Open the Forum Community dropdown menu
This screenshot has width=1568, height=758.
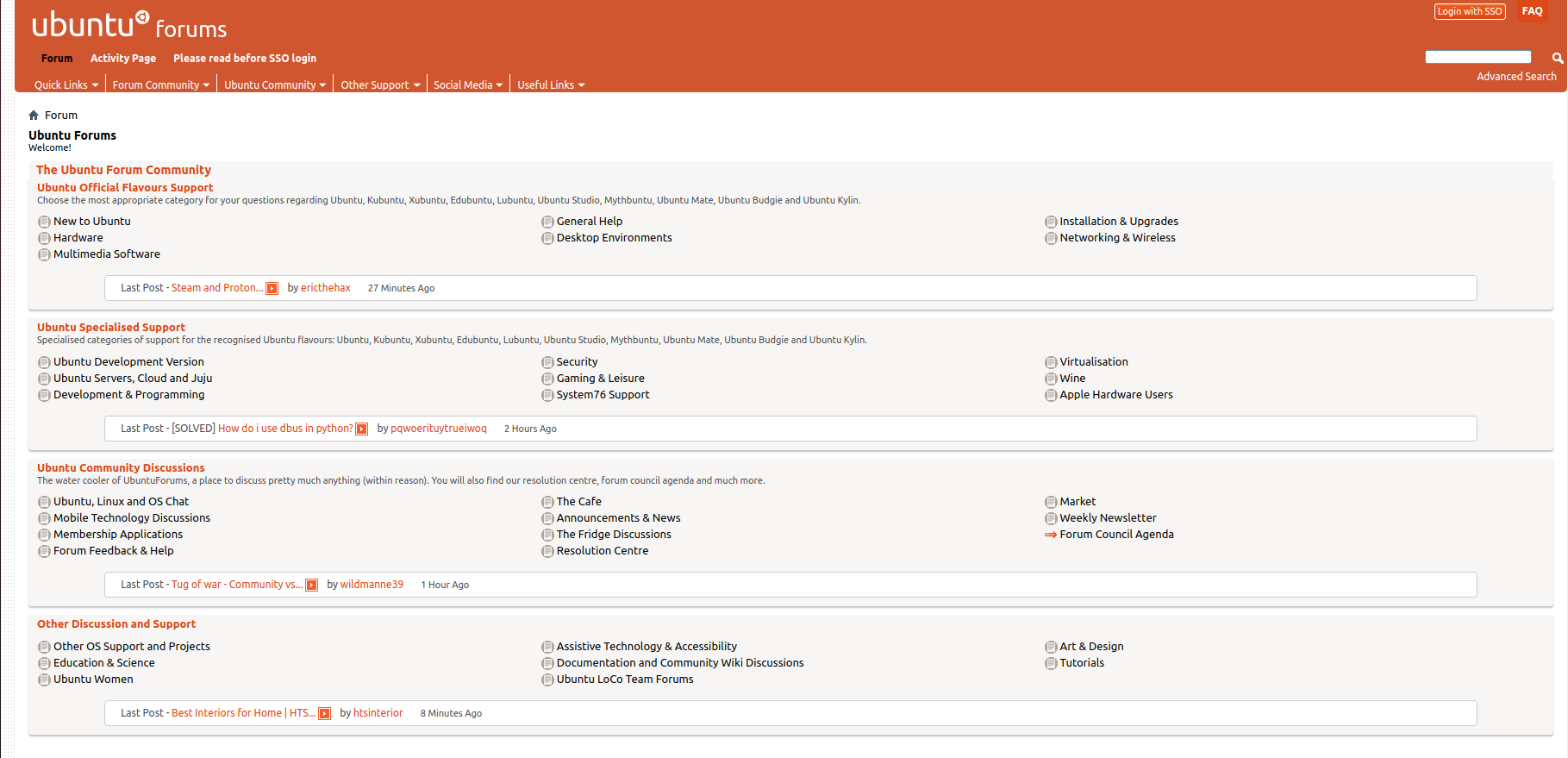click(x=160, y=85)
